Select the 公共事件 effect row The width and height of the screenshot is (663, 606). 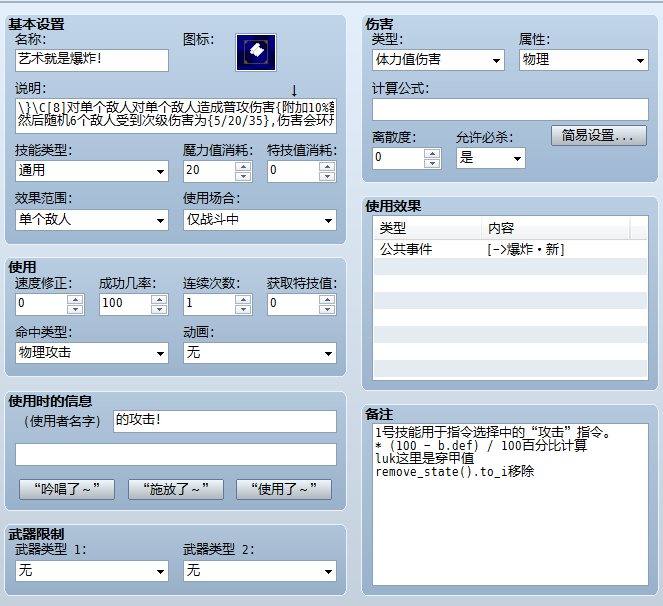[510, 250]
